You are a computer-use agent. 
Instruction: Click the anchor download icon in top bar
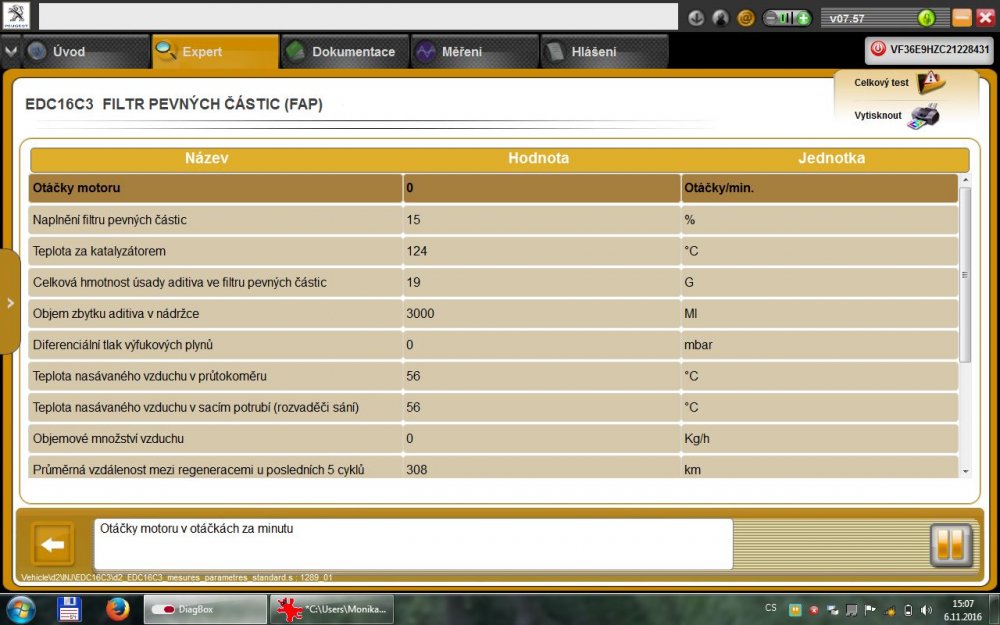coord(697,18)
